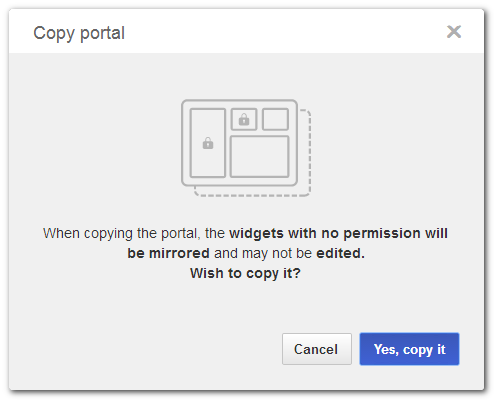Image resolution: width=494 pixels, height=400 pixels.
Task: Close the Copy portal dialog with X
Action: point(454,32)
